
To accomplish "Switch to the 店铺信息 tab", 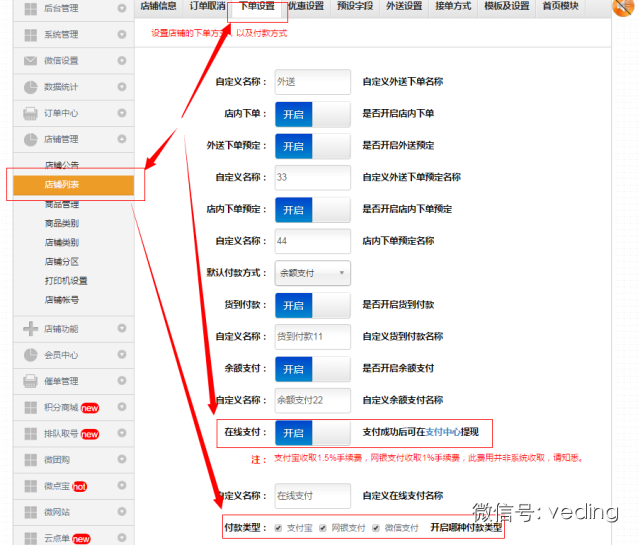I will pos(159,7).
